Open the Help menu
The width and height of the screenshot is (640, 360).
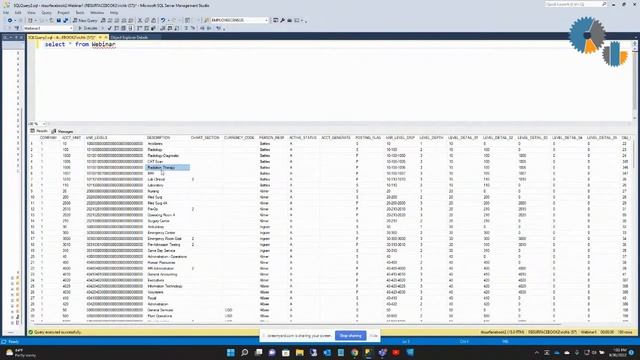(x=114, y=13)
